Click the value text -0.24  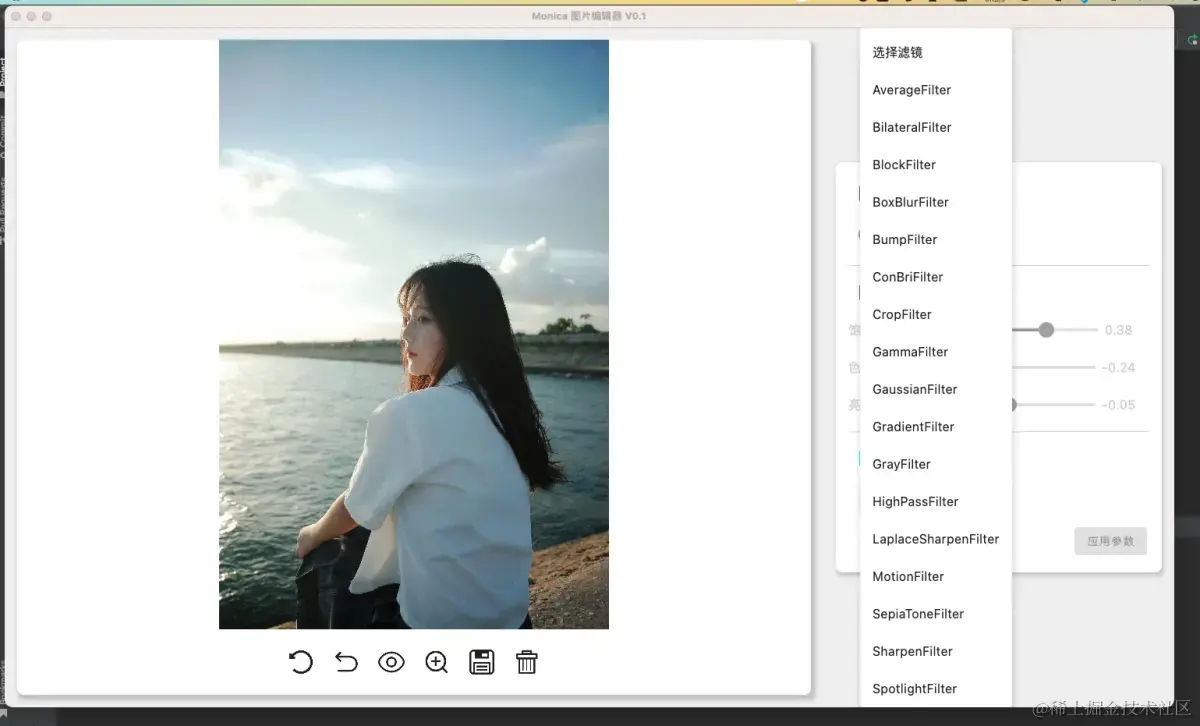point(1118,367)
